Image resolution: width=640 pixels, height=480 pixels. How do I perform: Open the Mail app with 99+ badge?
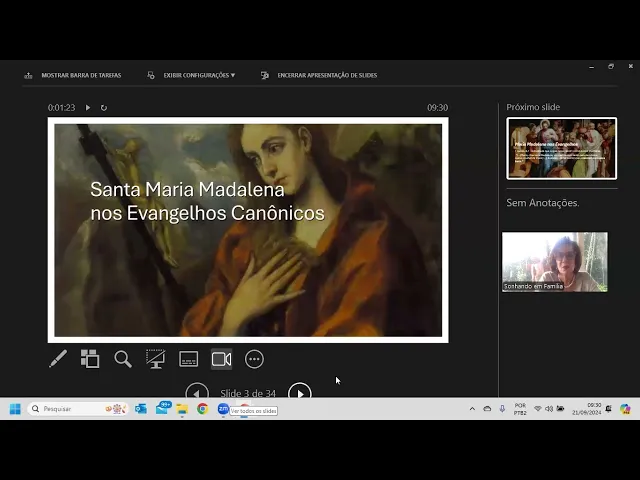click(164, 408)
